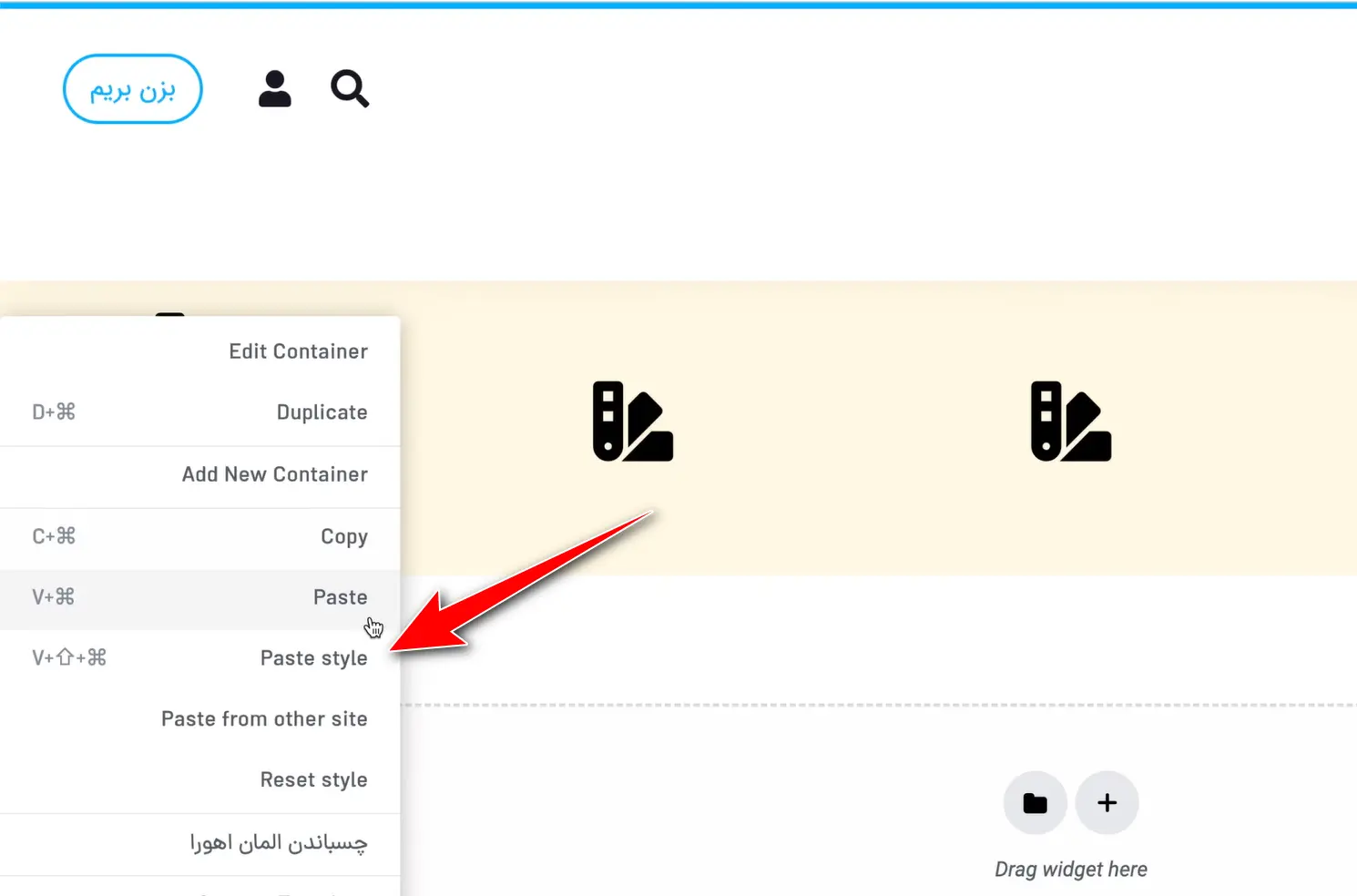Click the Drag widget here area
1357x896 pixels.
pyautogui.click(x=1071, y=869)
